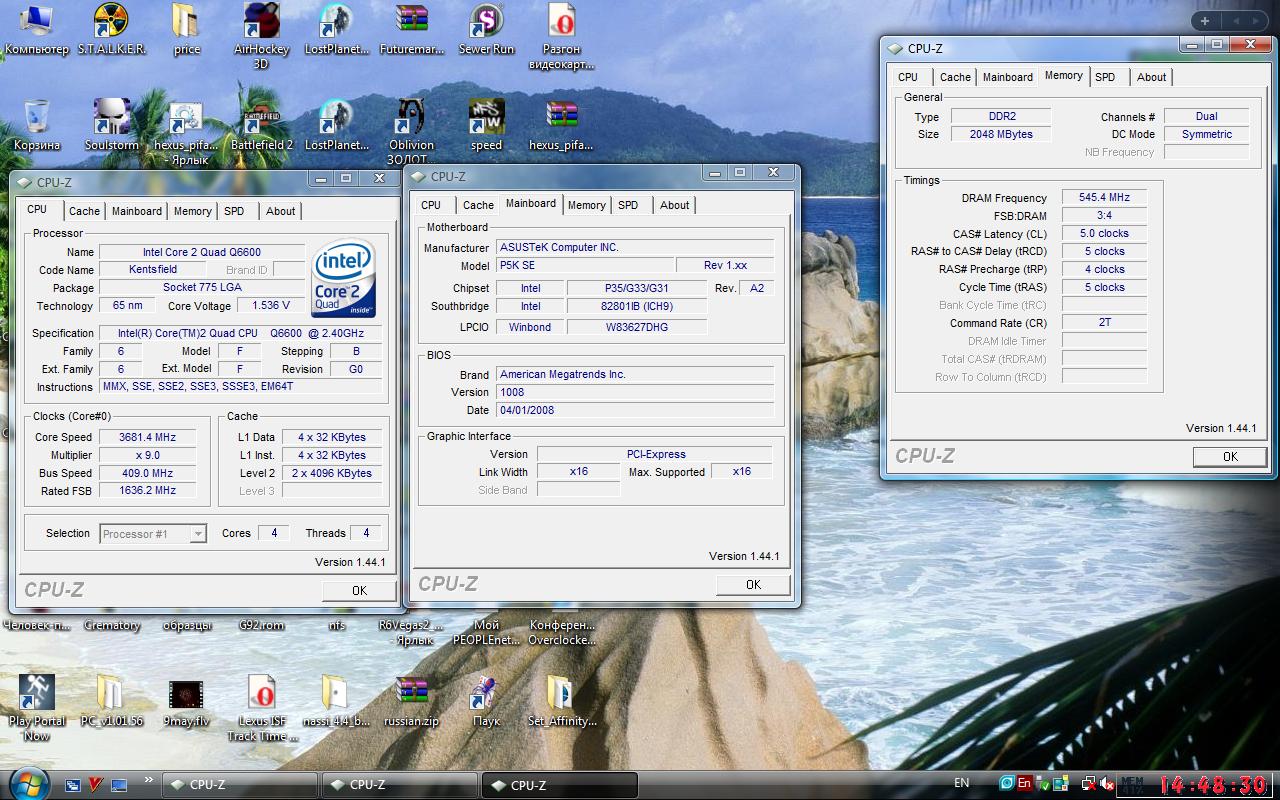
Task: Click the W83627DHG LPCIO field
Action: pos(636,327)
